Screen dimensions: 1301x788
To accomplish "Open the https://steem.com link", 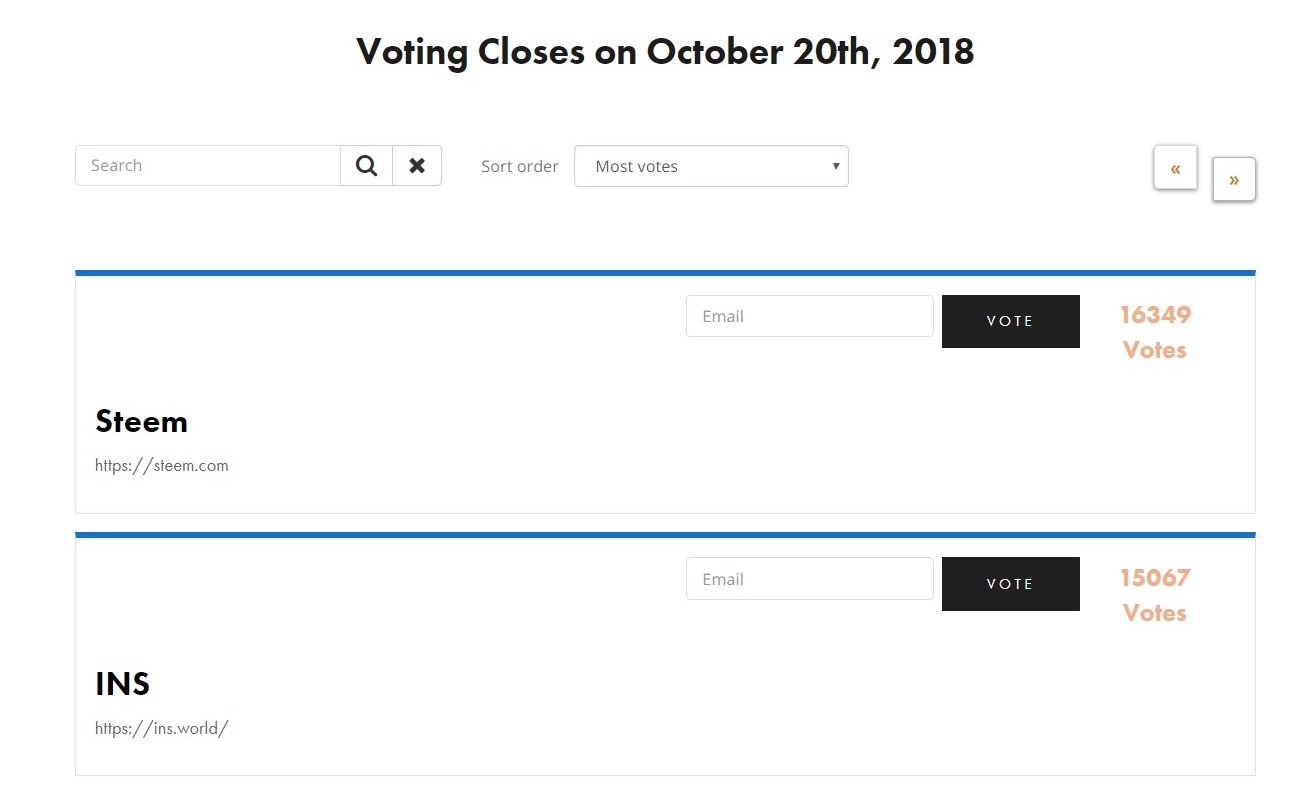I will pos(162,465).
